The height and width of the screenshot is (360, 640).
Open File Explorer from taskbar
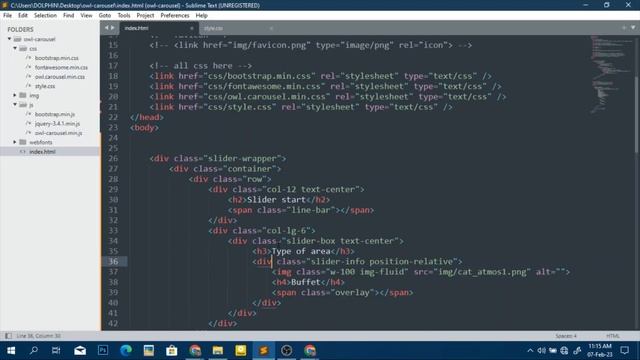click(218, 351)
